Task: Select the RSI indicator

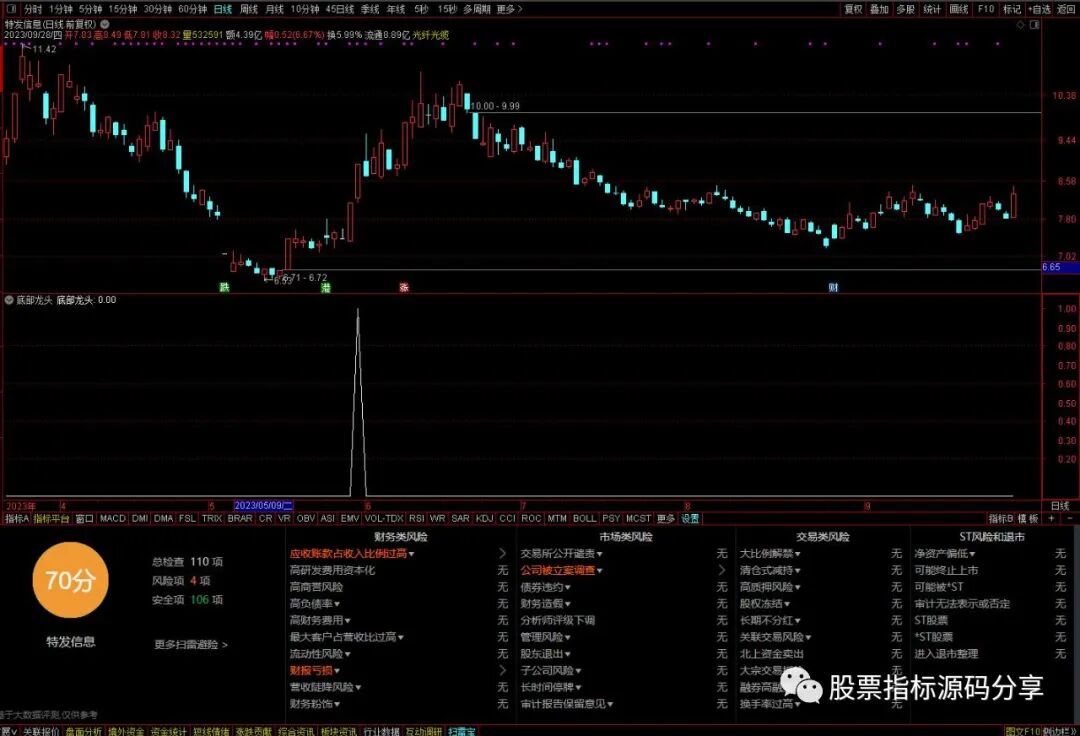Action: [x=416, y=518]
